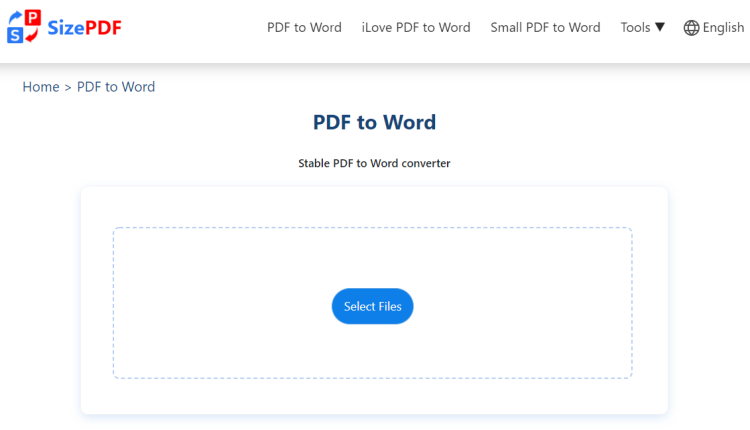Expand the Tools dropdown arrow
Screen dimensions: 750x430
click(x=660, y=28)
